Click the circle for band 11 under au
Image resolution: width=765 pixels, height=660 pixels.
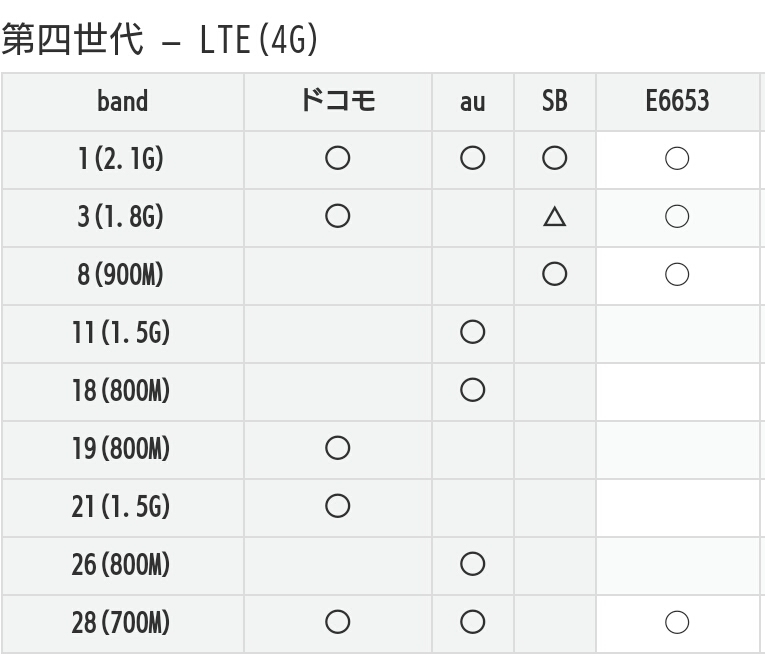tap(472, 333)
